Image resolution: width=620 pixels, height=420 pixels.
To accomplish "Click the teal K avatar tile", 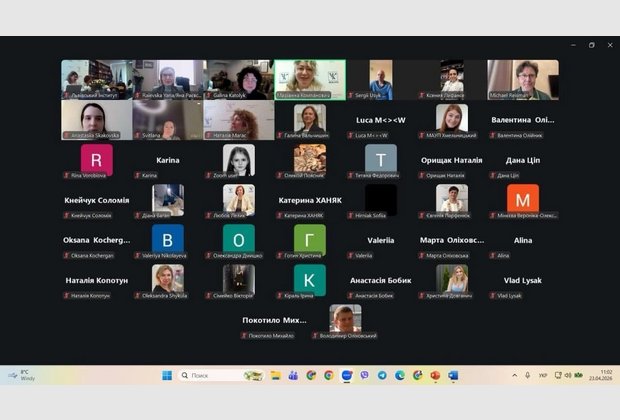I will pos(310,279).
